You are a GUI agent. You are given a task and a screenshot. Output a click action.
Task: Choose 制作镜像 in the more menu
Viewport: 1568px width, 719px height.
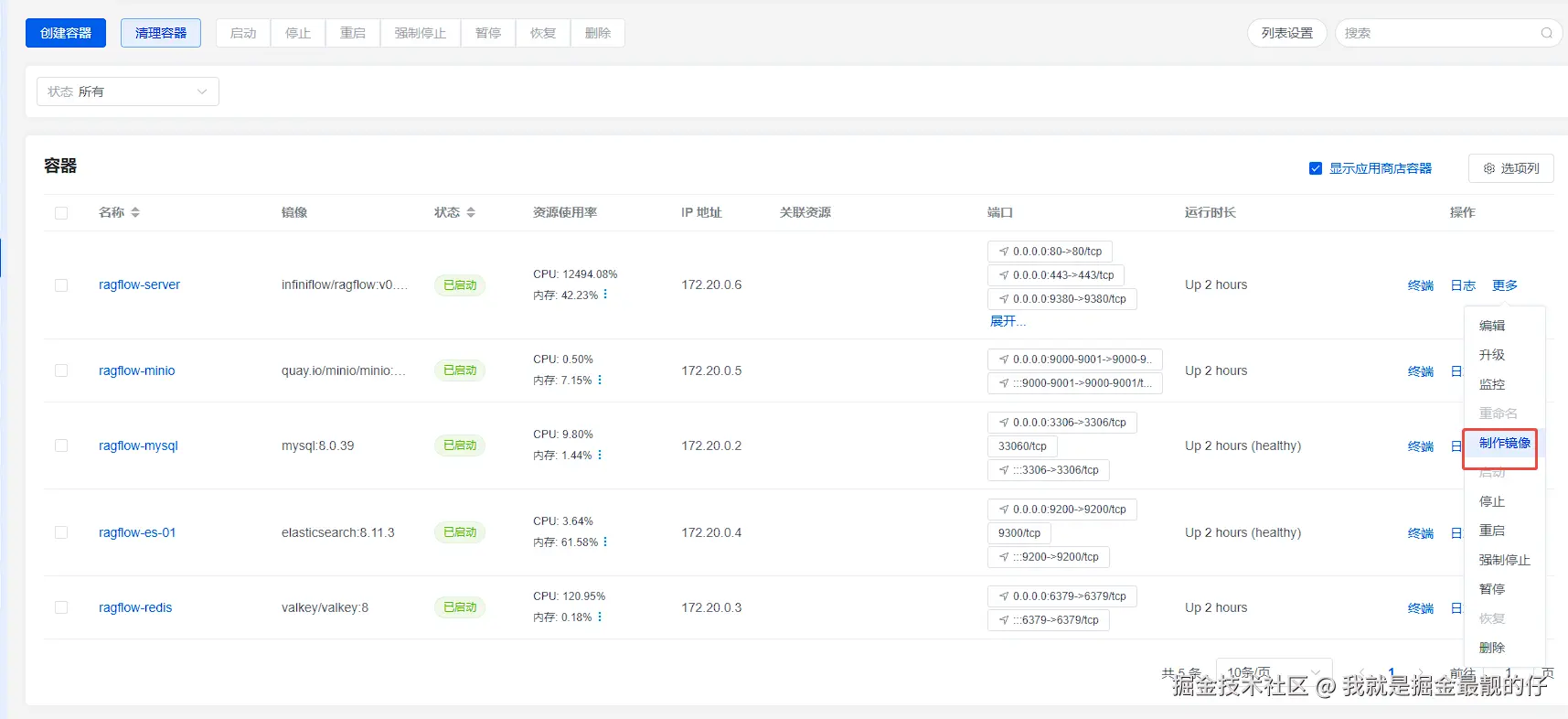coord(1505,443)
